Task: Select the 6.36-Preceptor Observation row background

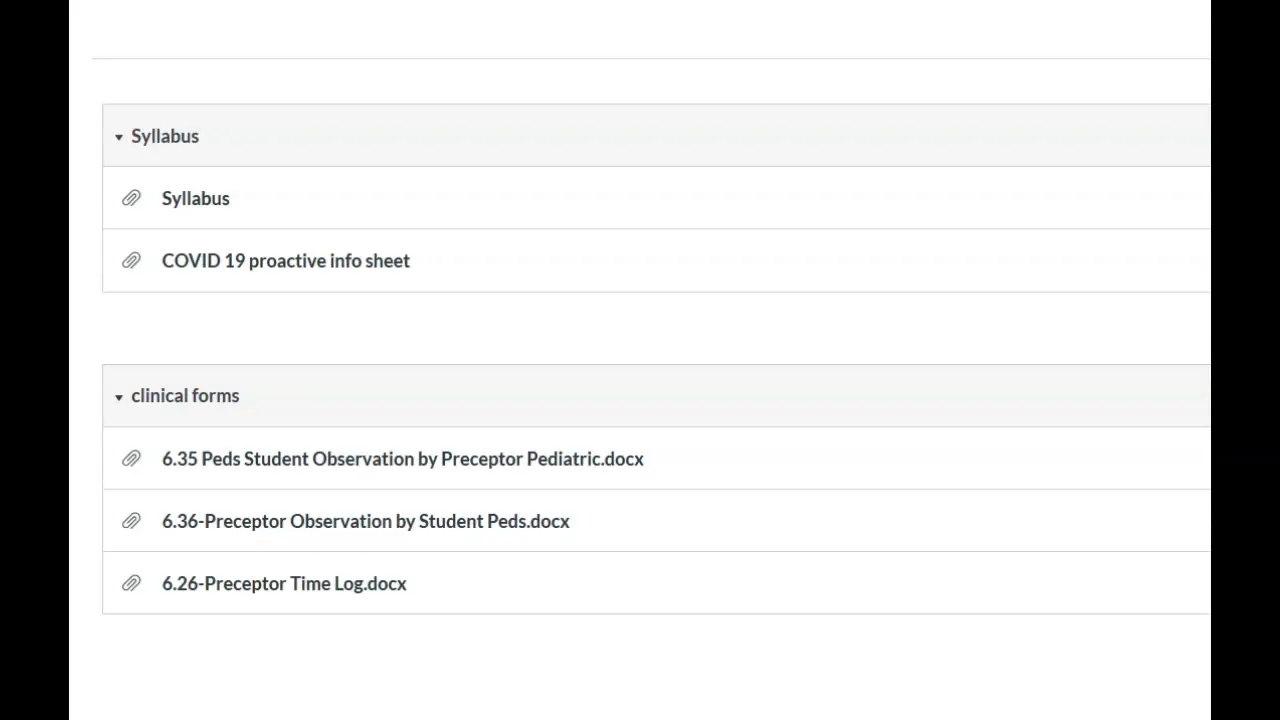Action: 880,521
